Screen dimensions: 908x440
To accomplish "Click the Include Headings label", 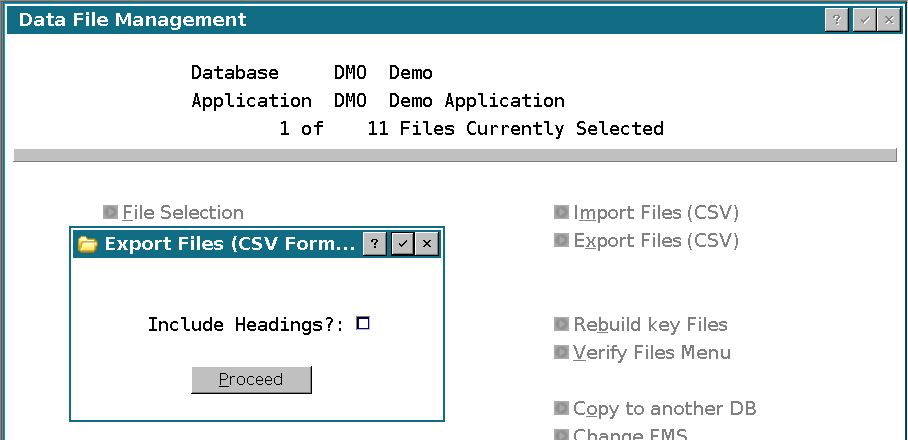I will (246, 325).
